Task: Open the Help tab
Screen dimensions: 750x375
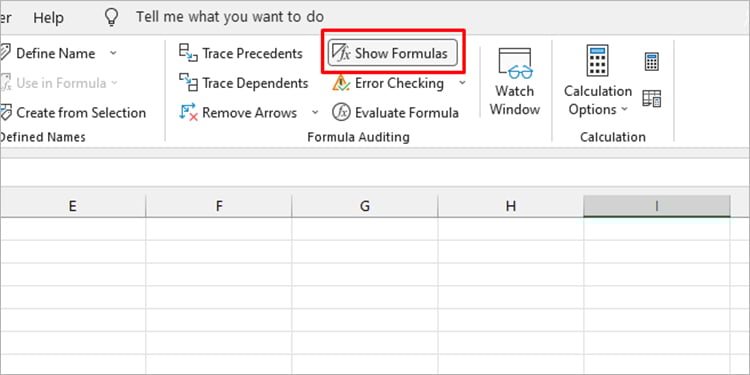Action: tap(48, 18)
